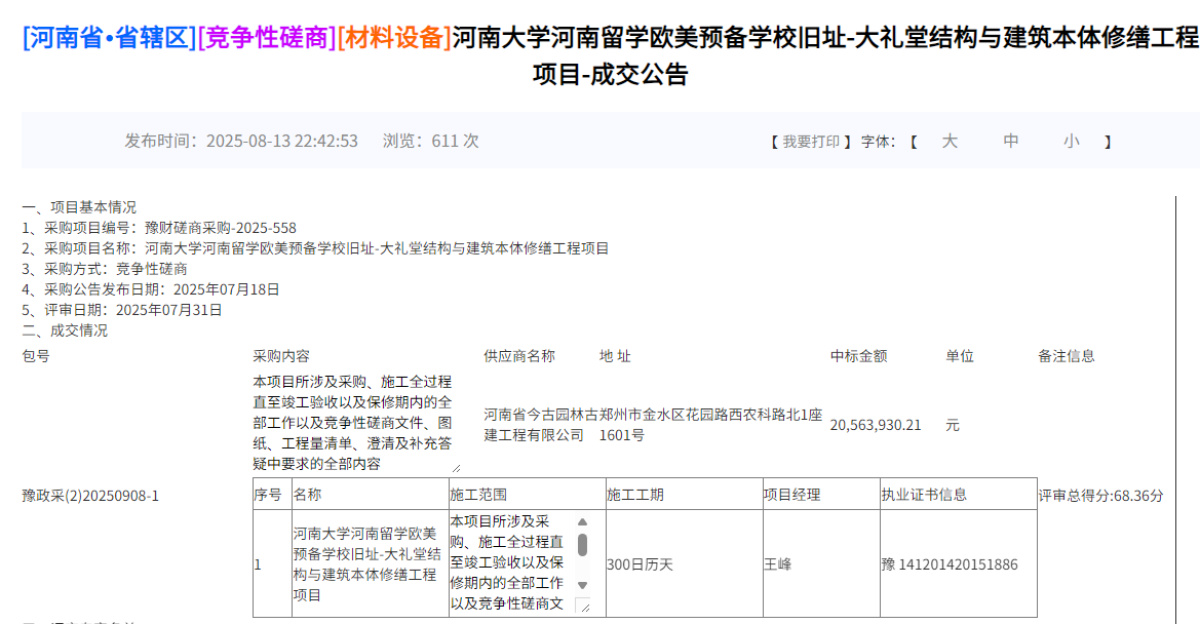
Task: Click the resize handle of 采购内容 textarea
Action: tap(456, 468)
